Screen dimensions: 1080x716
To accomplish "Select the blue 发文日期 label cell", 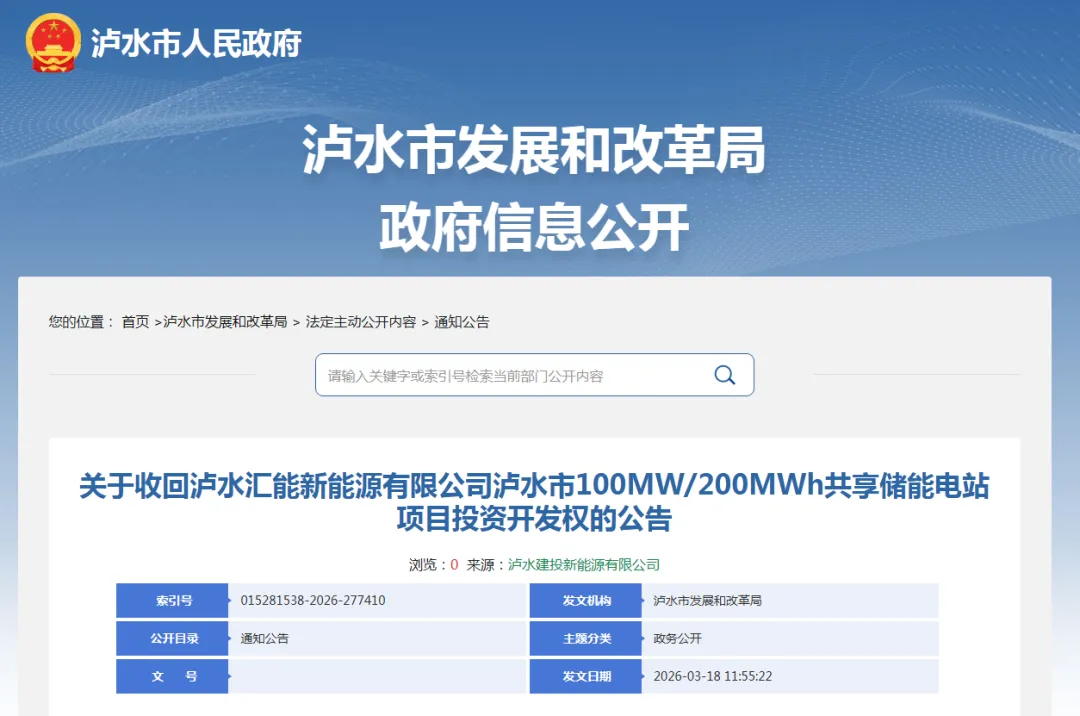I will pos(586,677).
